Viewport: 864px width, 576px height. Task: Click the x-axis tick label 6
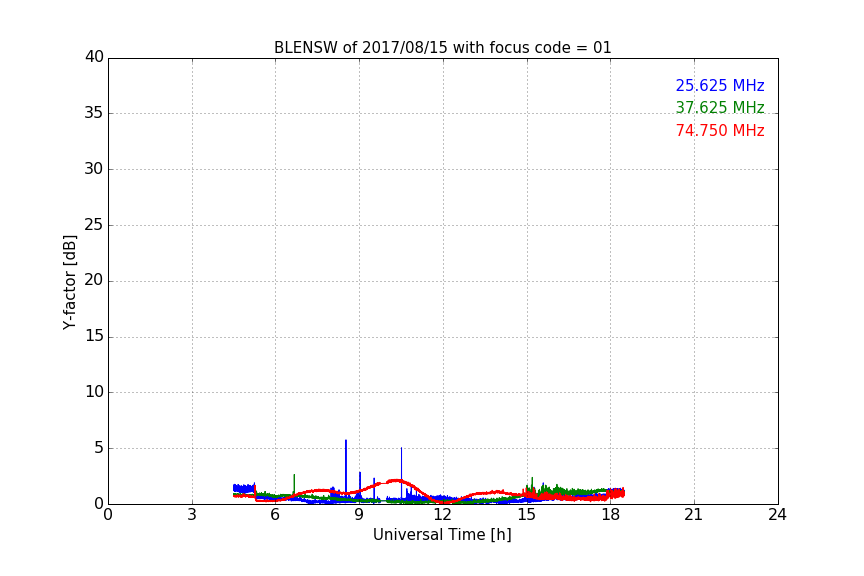tap(275, 515)
